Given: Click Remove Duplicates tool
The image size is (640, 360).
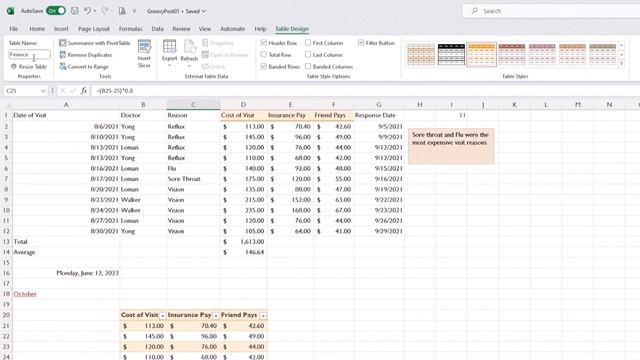Looking at the screenshot, I should [86, 55].
